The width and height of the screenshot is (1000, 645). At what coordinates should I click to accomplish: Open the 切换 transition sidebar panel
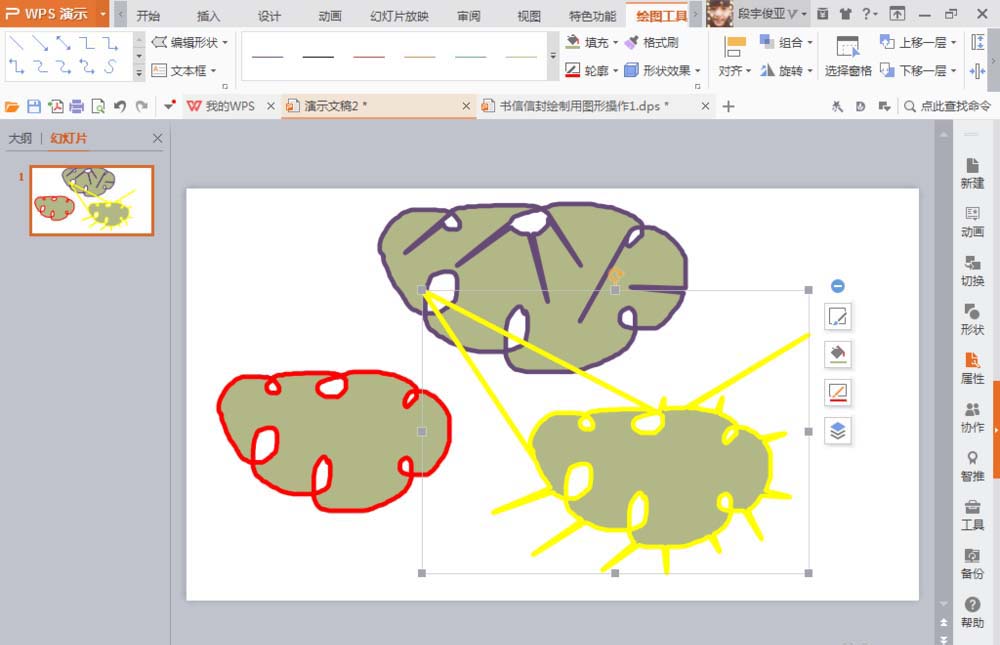[x=972, y=271]
